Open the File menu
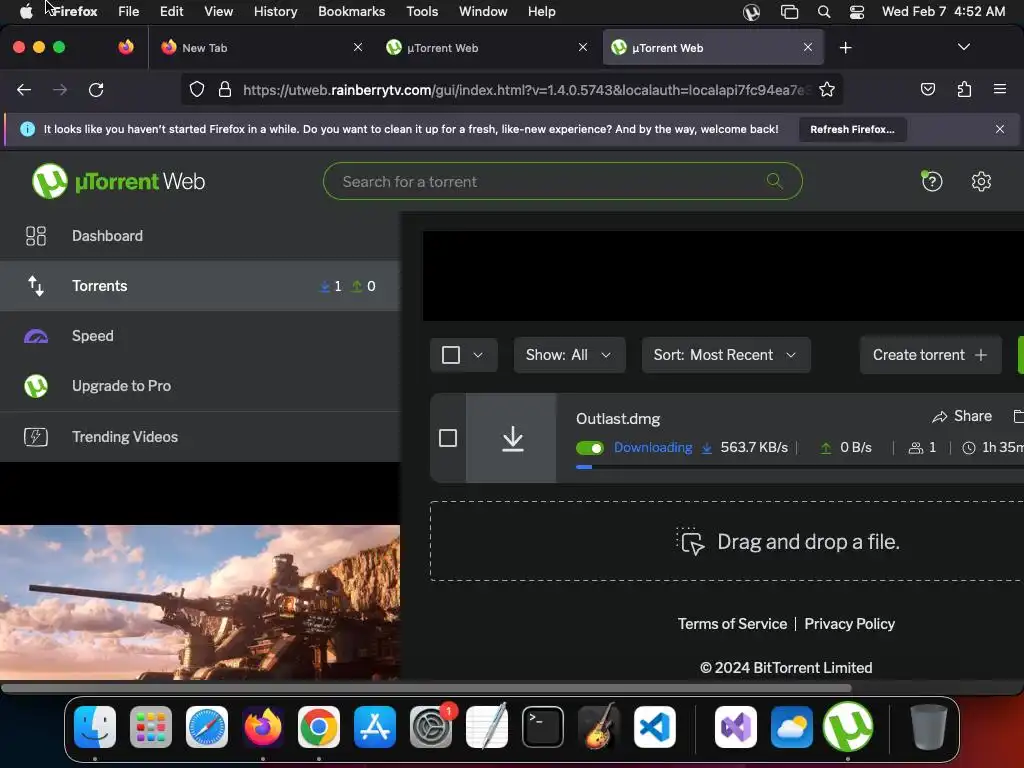 click(x=129, y=11)
